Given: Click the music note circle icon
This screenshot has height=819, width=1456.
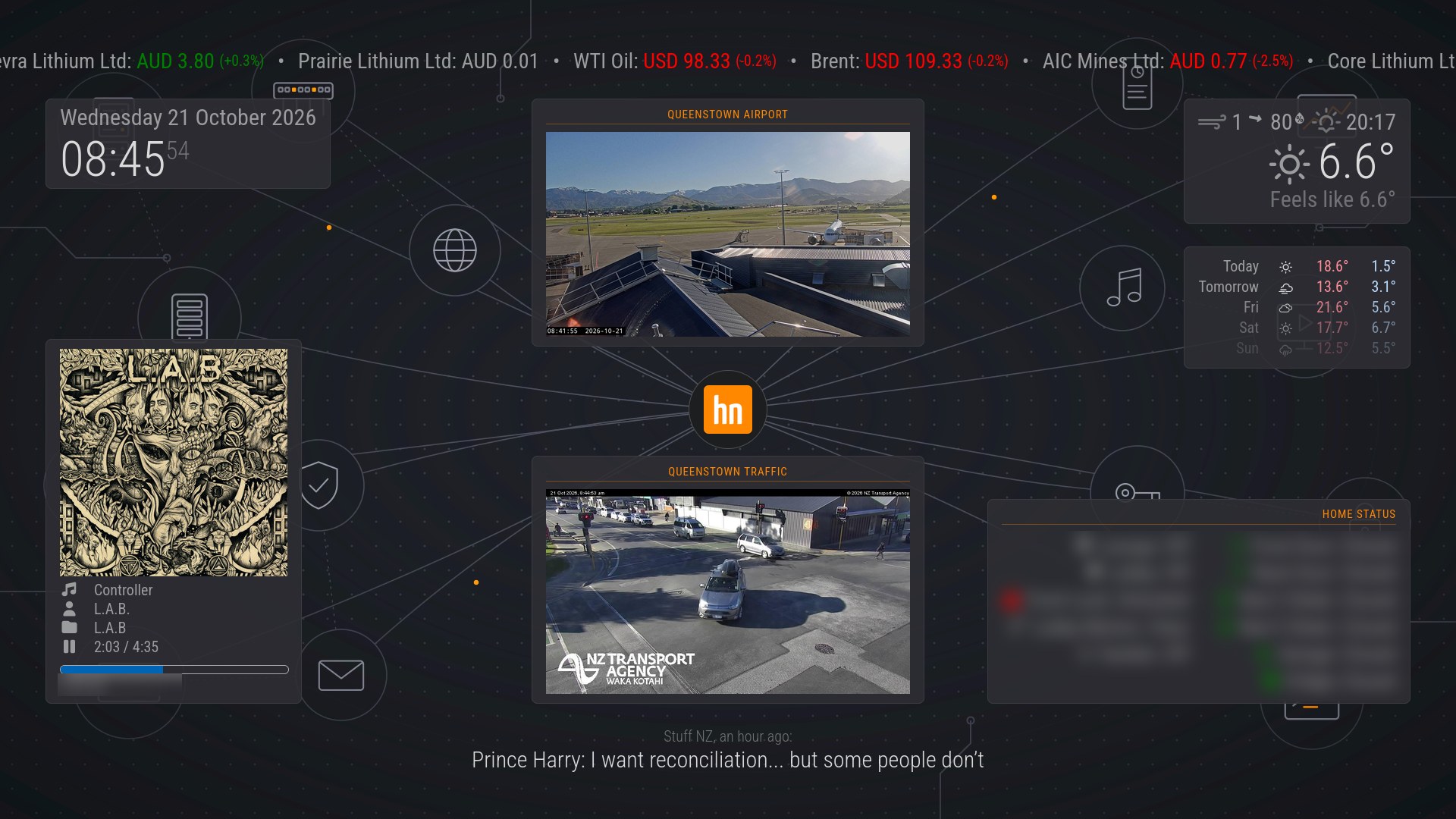Looking at the screenshot, I should click(x=1123, y=287).
